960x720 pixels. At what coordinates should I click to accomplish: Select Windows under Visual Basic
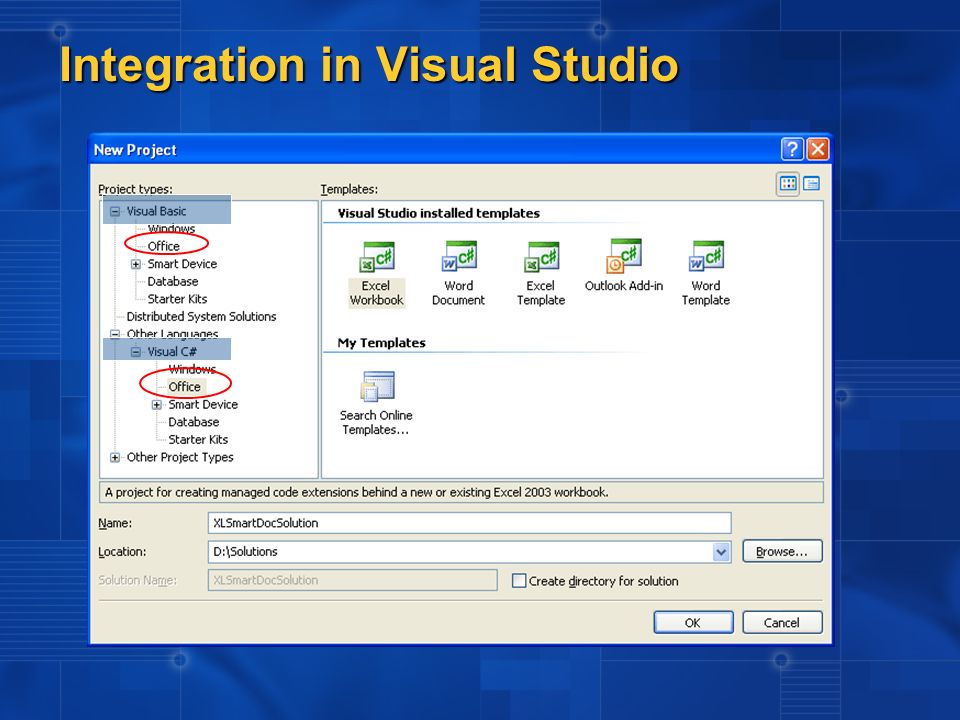coord(171,229)
